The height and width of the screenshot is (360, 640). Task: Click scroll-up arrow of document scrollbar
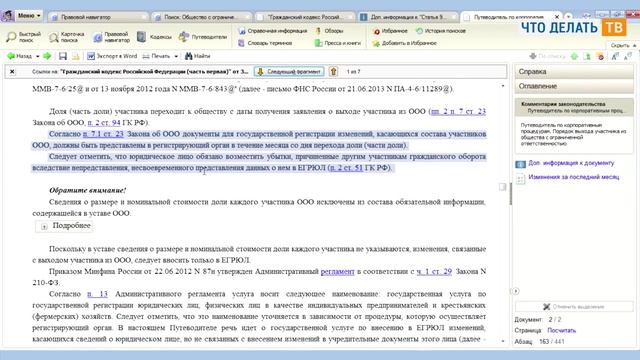[x=503, y=86]
